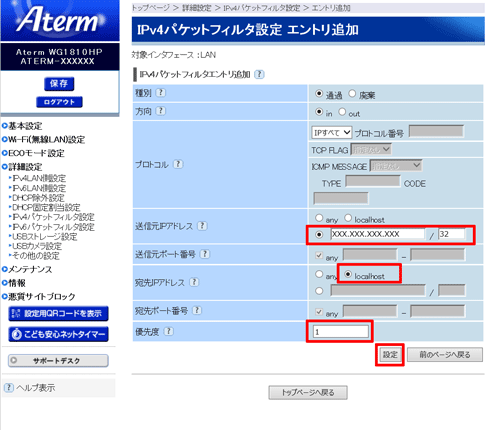Select direction out radio button

coord(342,112)
